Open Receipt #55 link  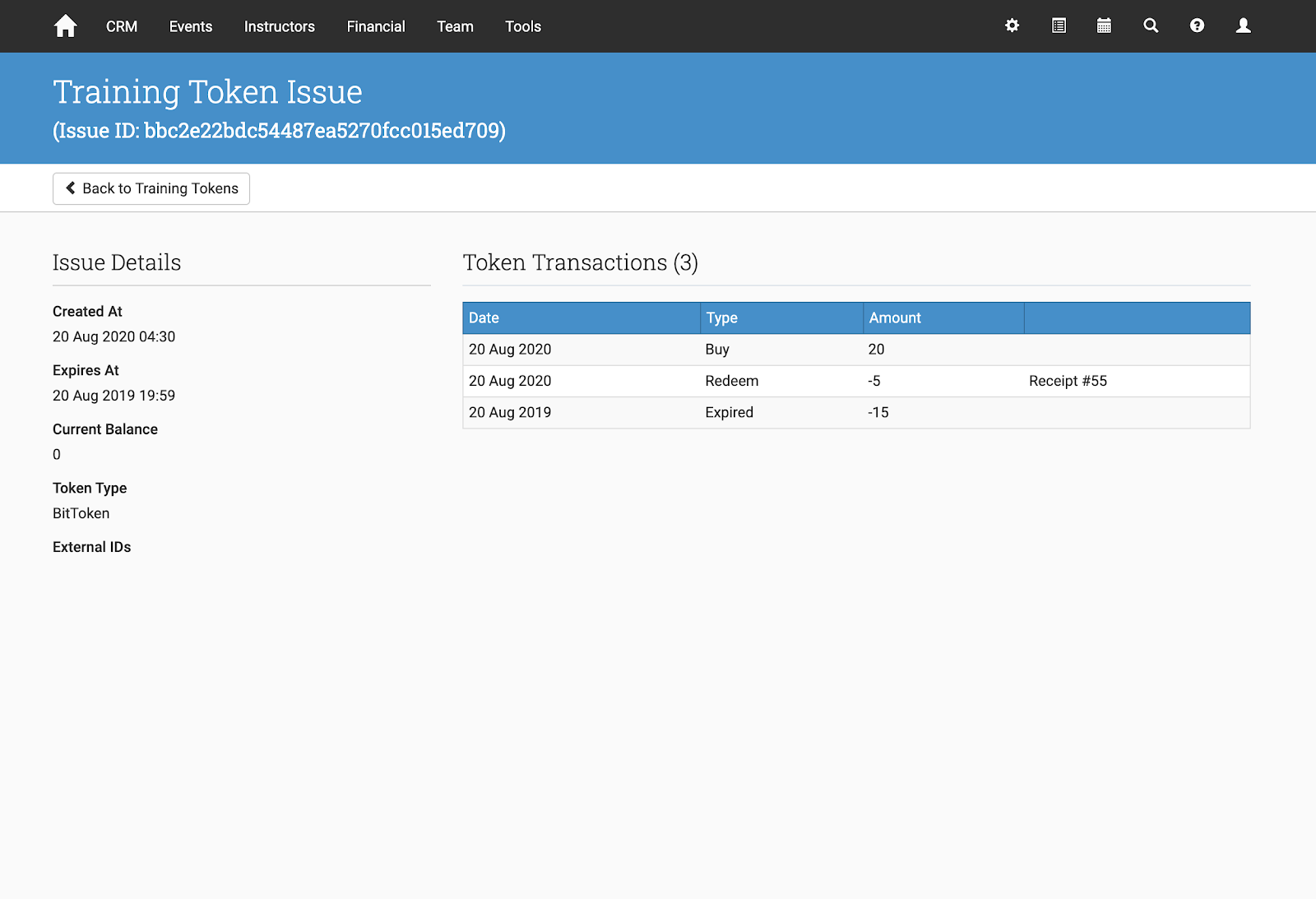point(1068,381)
